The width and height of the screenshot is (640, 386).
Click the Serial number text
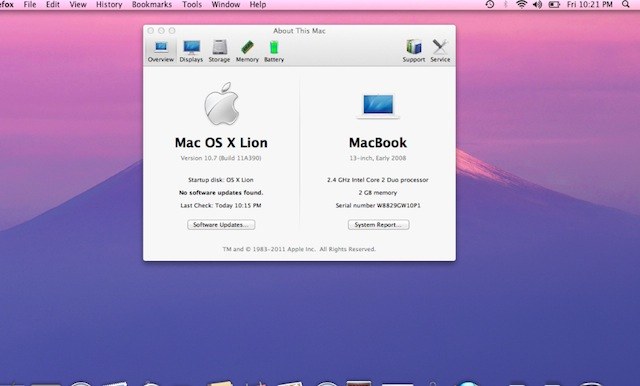378,206
